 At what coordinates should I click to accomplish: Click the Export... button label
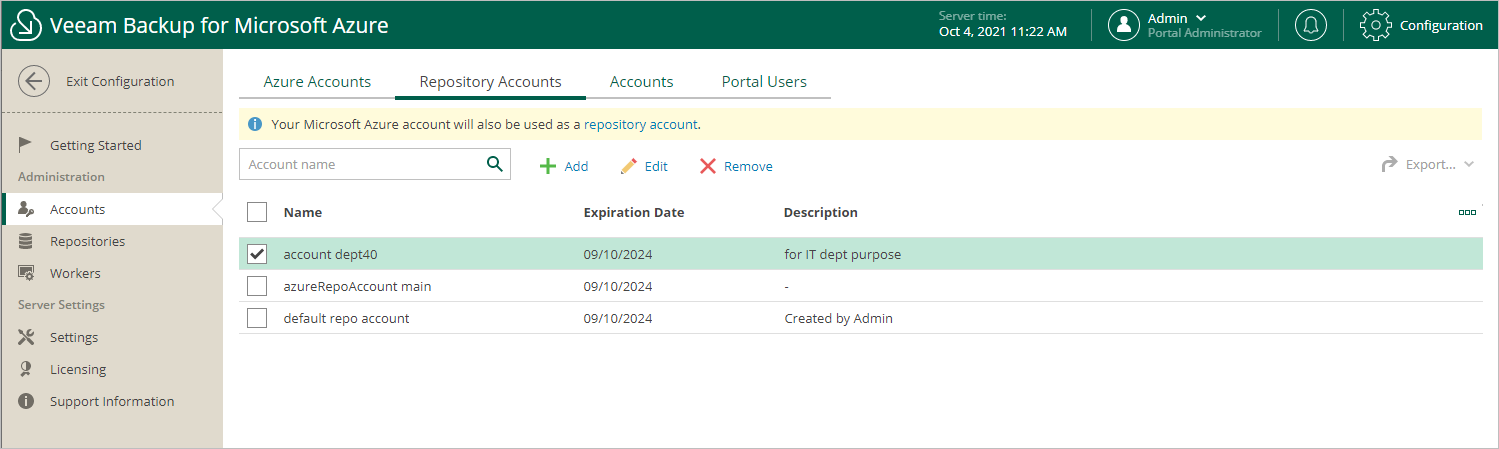click(x=1431, y=164)
